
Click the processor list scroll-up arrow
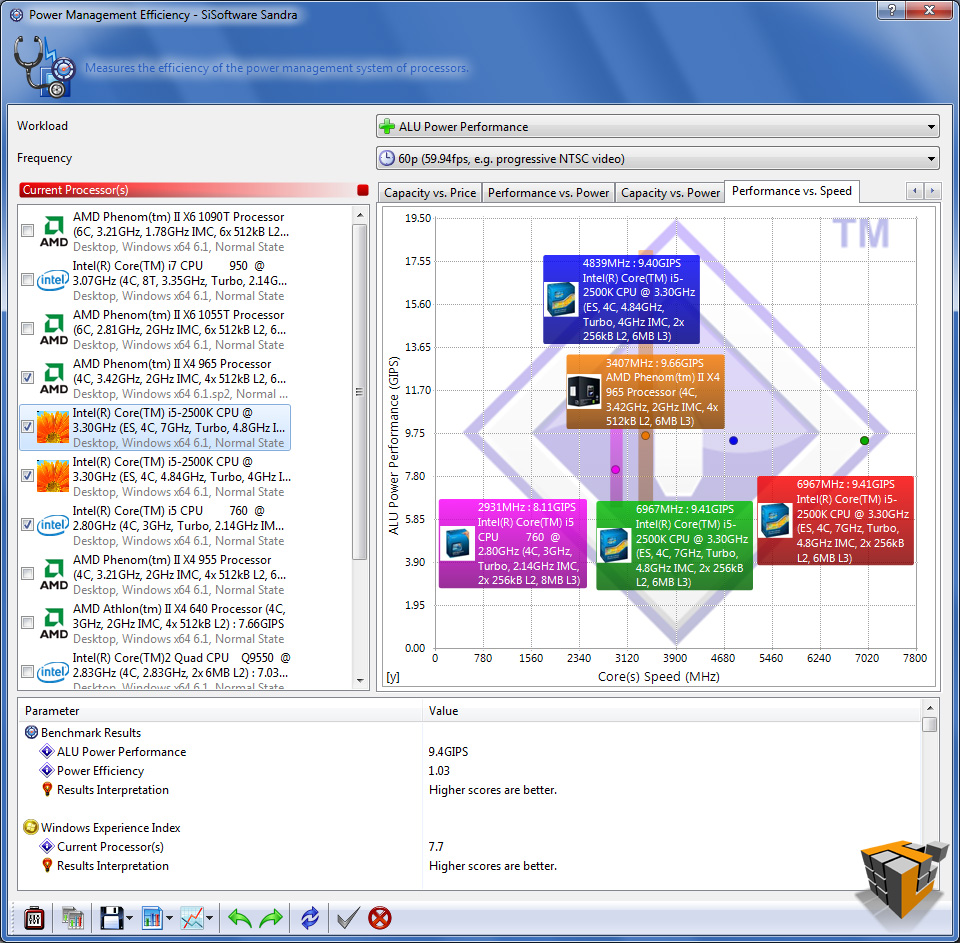[x=360, y=215]
